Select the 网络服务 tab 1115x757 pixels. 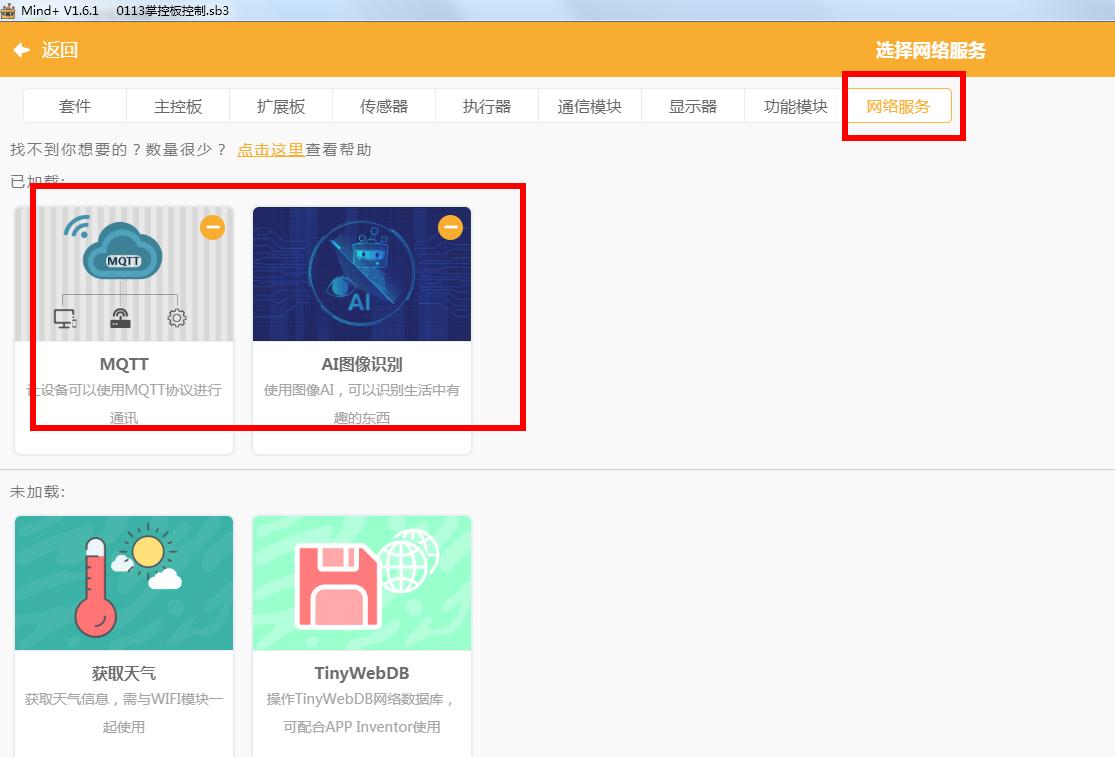[x=899, y=106]
